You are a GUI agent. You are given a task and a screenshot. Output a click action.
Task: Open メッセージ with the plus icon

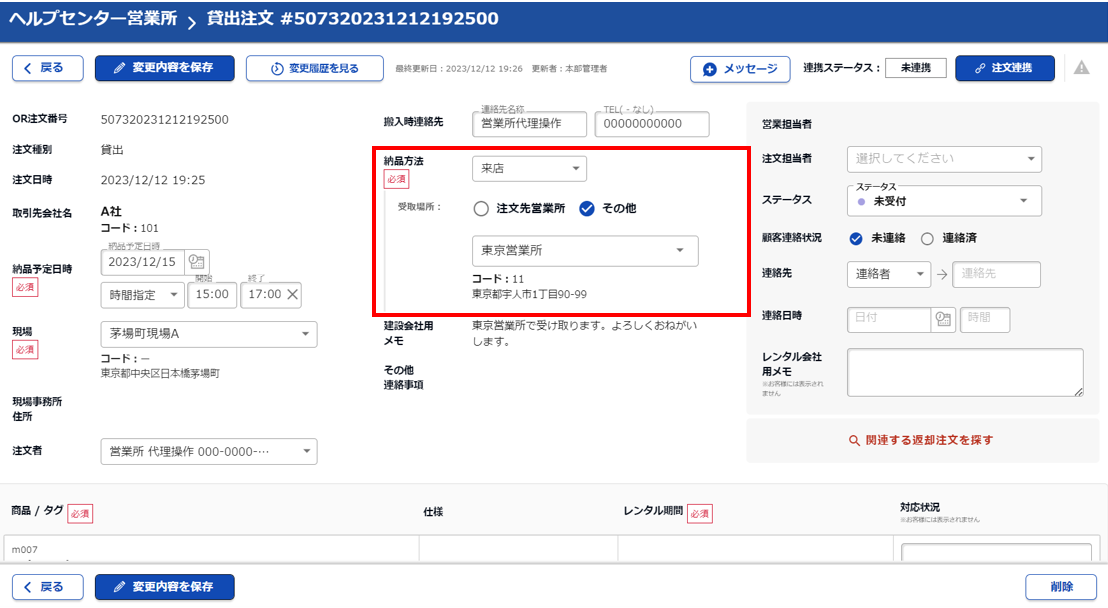coord(739,69)
